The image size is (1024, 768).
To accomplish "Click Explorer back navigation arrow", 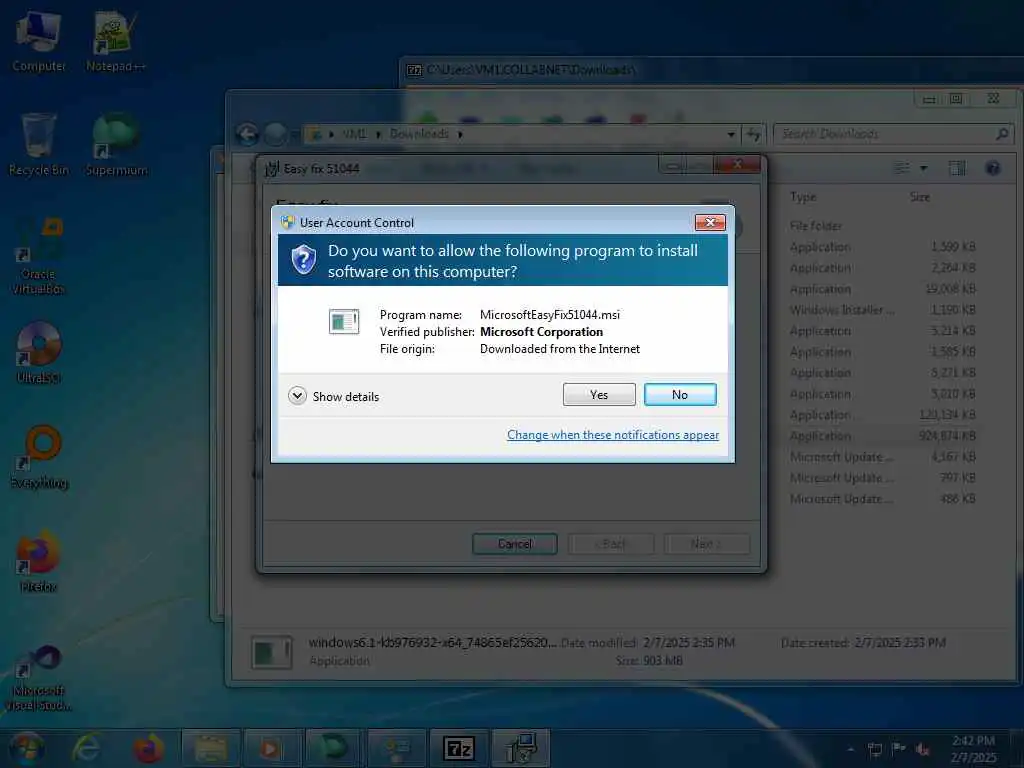I will pos(248,135).
